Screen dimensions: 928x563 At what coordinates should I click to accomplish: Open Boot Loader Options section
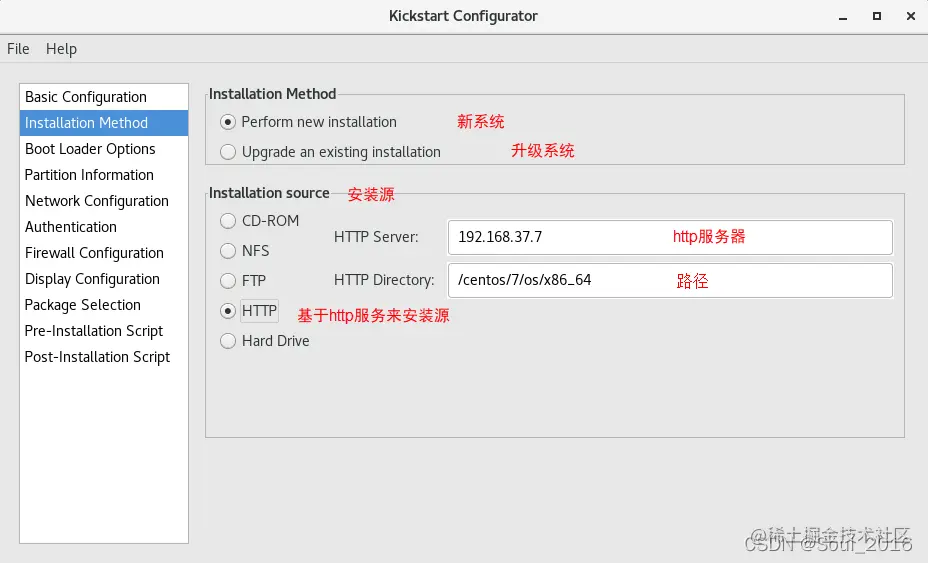(x=104, y=149)
